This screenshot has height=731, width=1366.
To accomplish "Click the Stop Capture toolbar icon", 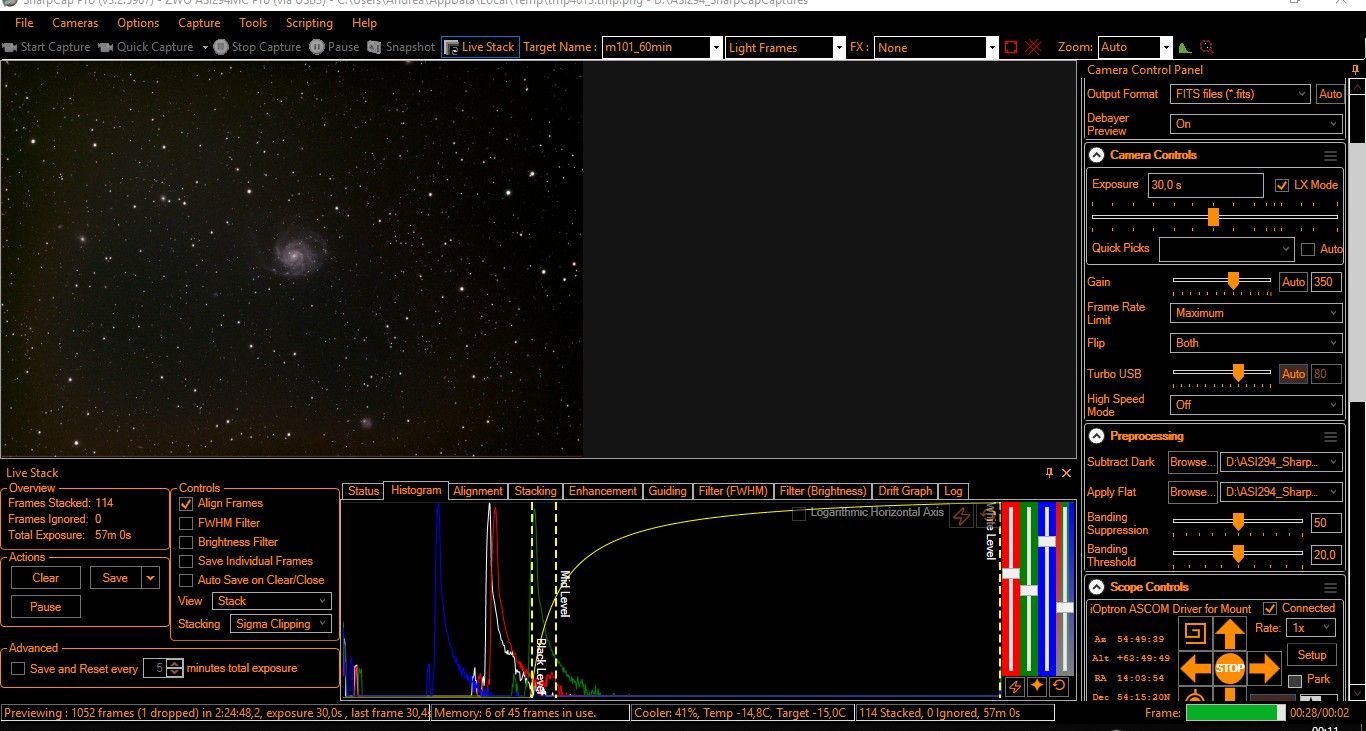I will [220, 47].
